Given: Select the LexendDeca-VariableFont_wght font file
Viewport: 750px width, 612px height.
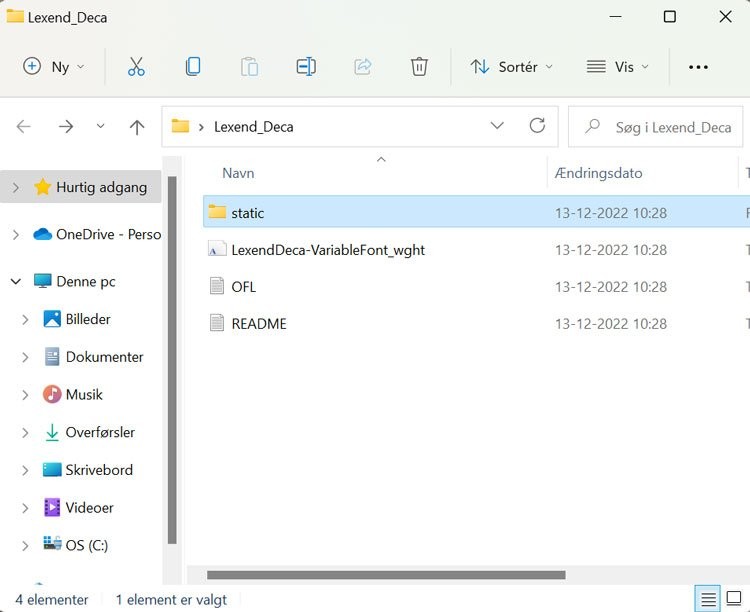Looking at the screenshot, I should pyautogui.click(x=327, y=250).
